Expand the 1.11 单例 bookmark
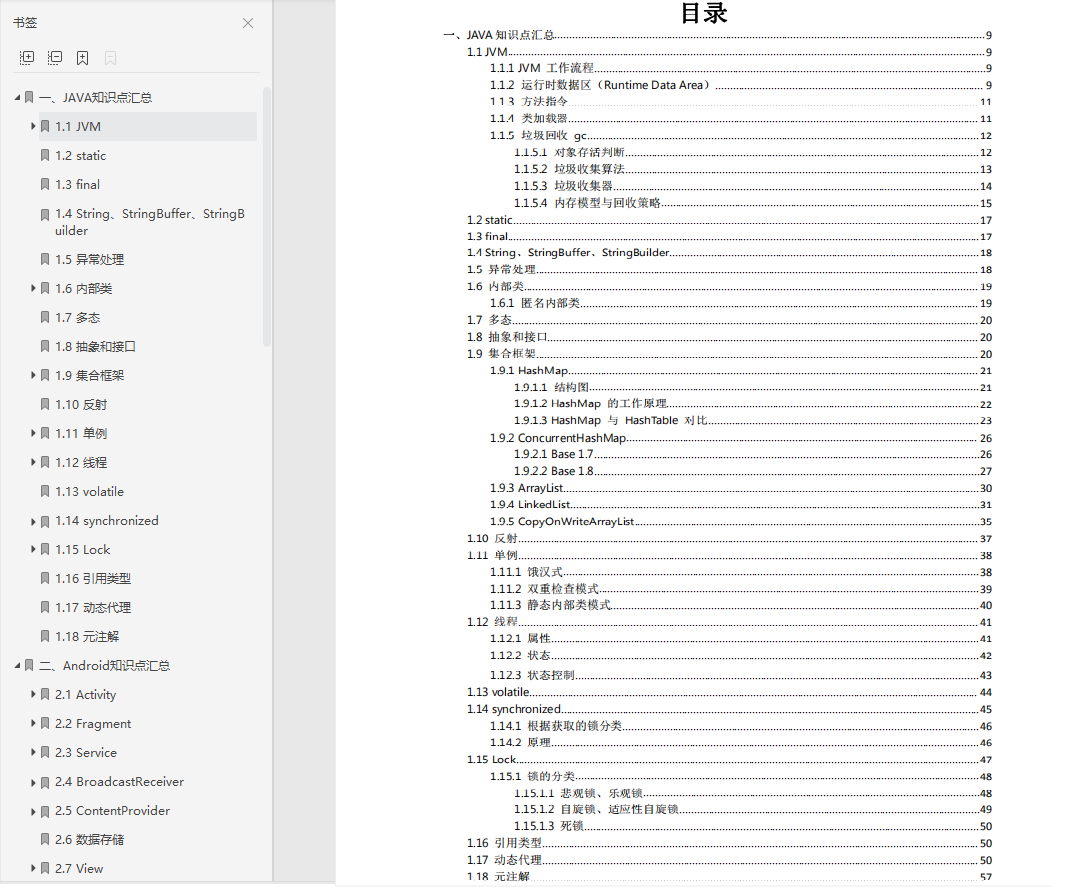Screen dimensions: 1083x889 32,433
